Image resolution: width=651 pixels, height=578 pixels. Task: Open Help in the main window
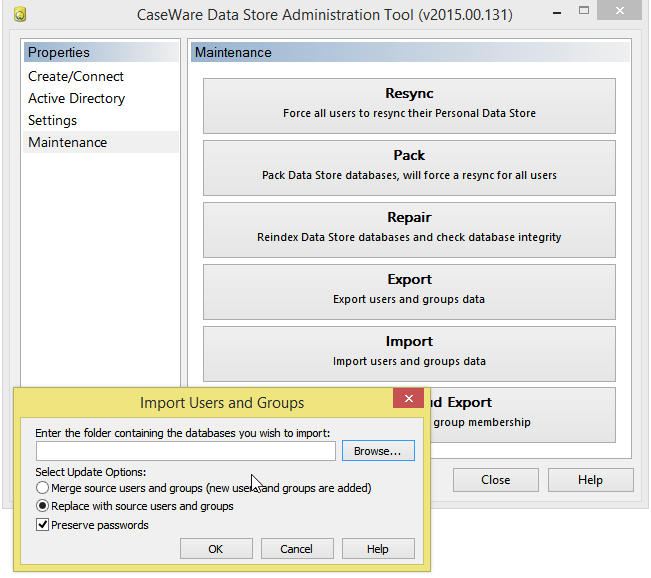click(x=590, y=480)
